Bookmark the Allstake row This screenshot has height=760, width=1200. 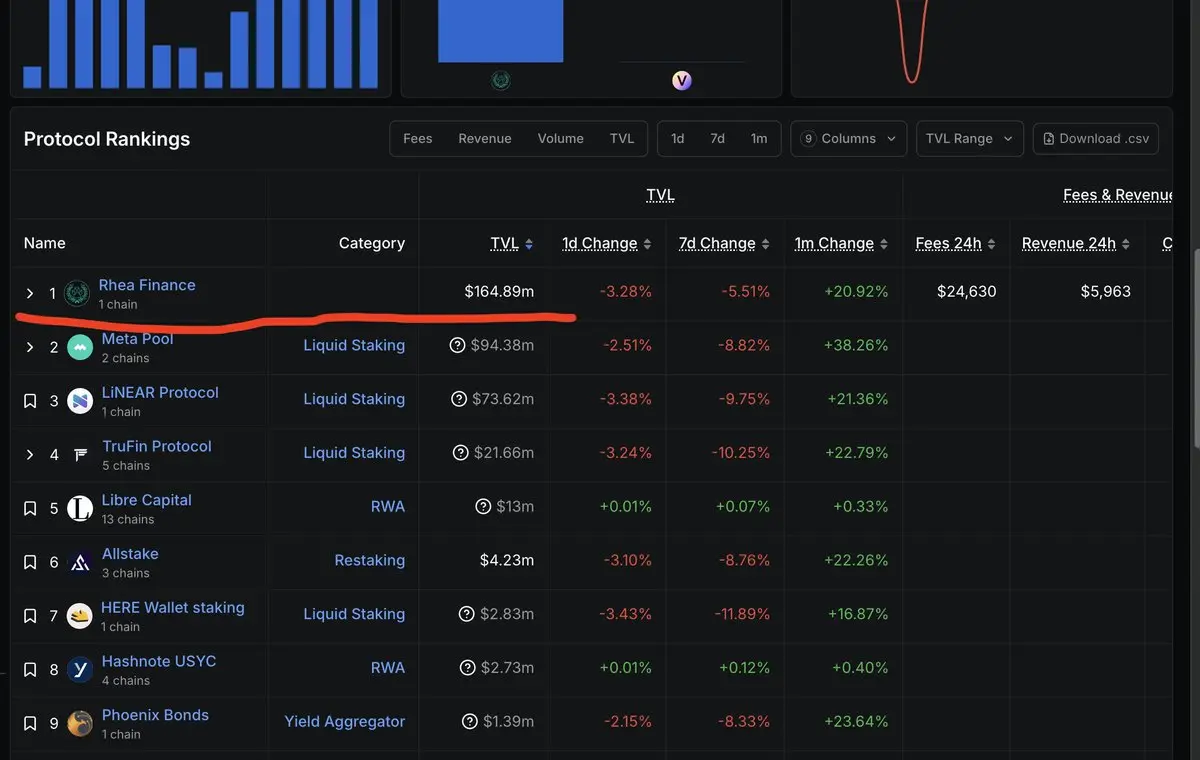pyautogui.click(x=30, y=563)
